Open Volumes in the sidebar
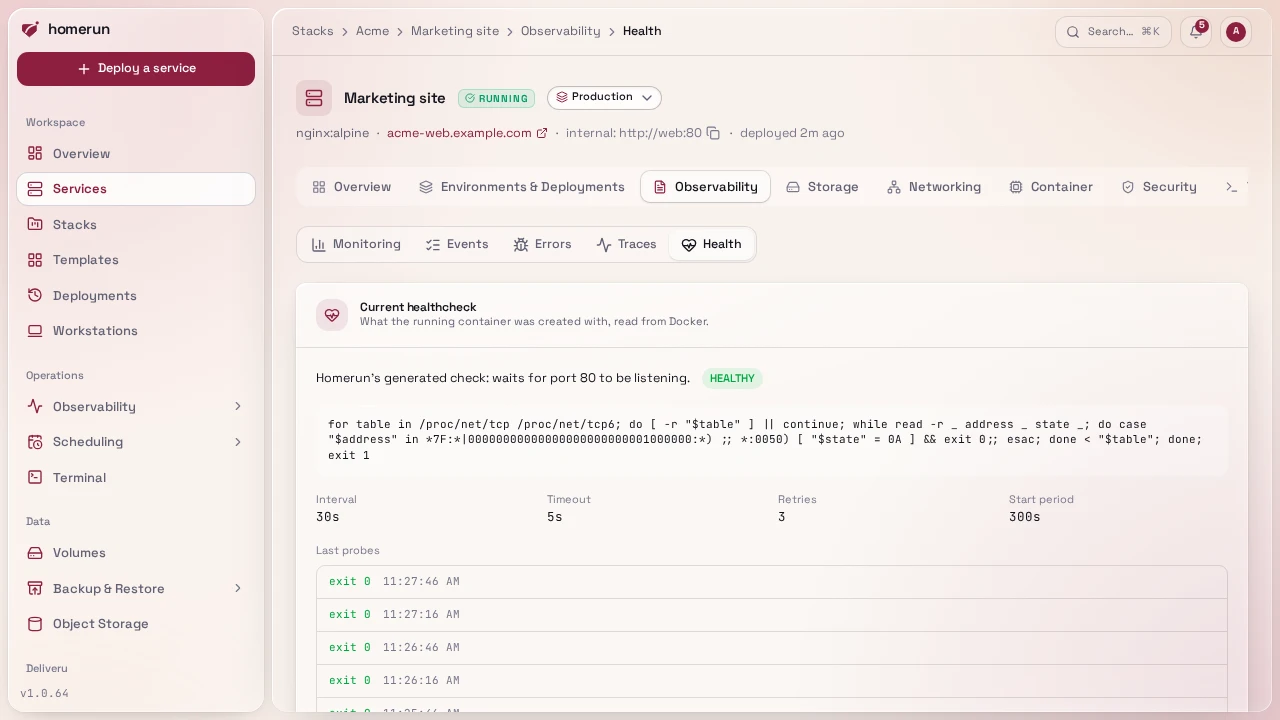Screen dimensions: 1280x720 (x=136, y=553)
